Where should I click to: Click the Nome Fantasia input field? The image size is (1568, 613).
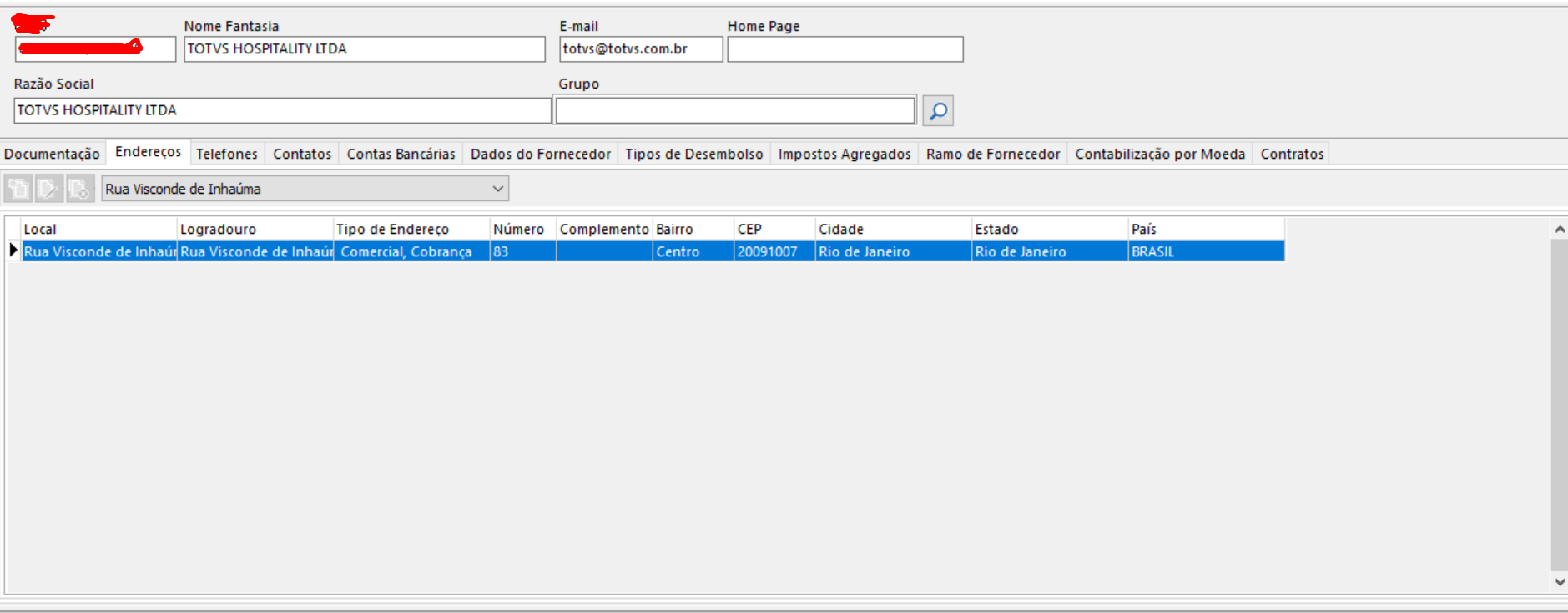click(x=365, y=49)
